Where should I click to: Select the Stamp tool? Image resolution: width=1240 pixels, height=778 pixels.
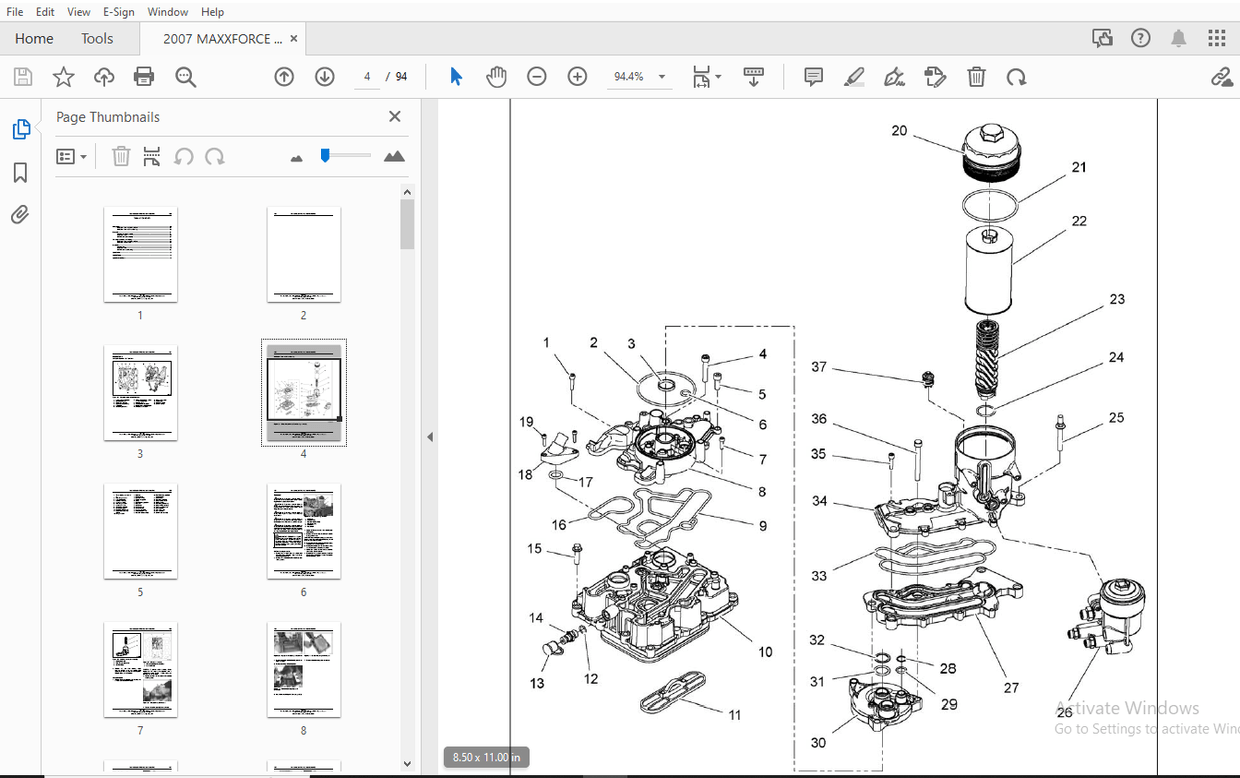pyautogui.click(x=935, y=76)
